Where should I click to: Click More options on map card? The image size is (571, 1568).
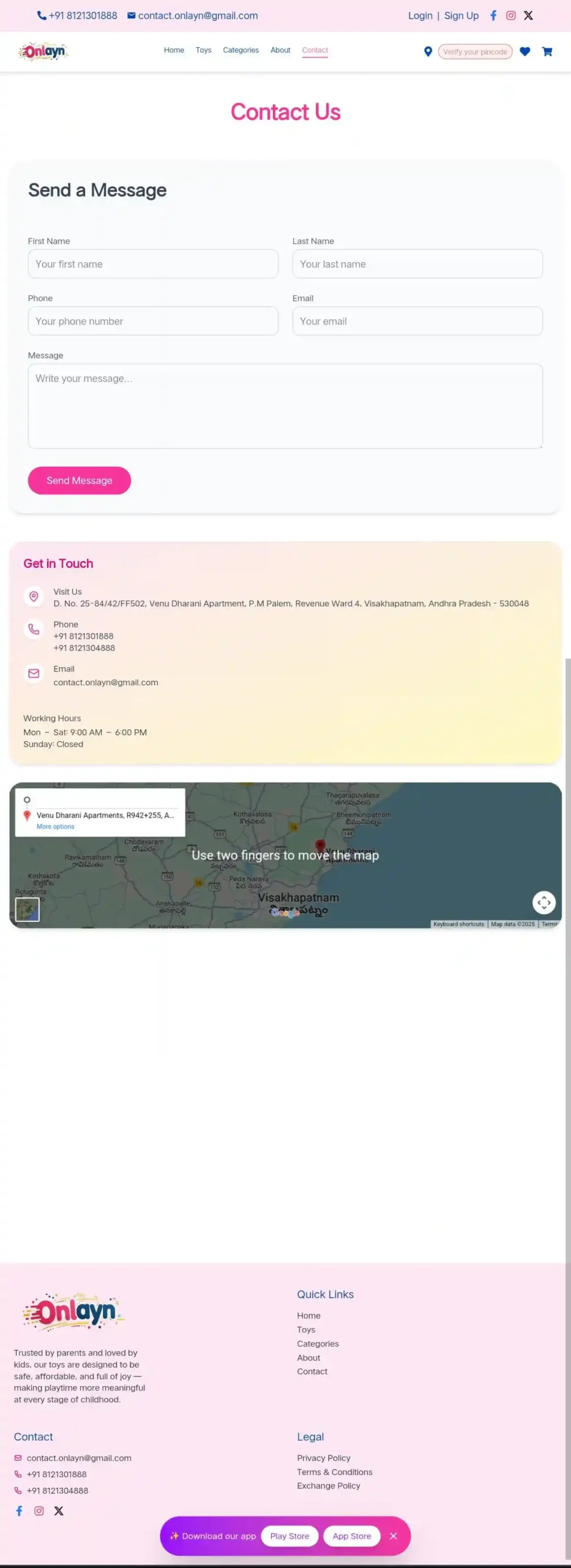[x=55, y=827]
